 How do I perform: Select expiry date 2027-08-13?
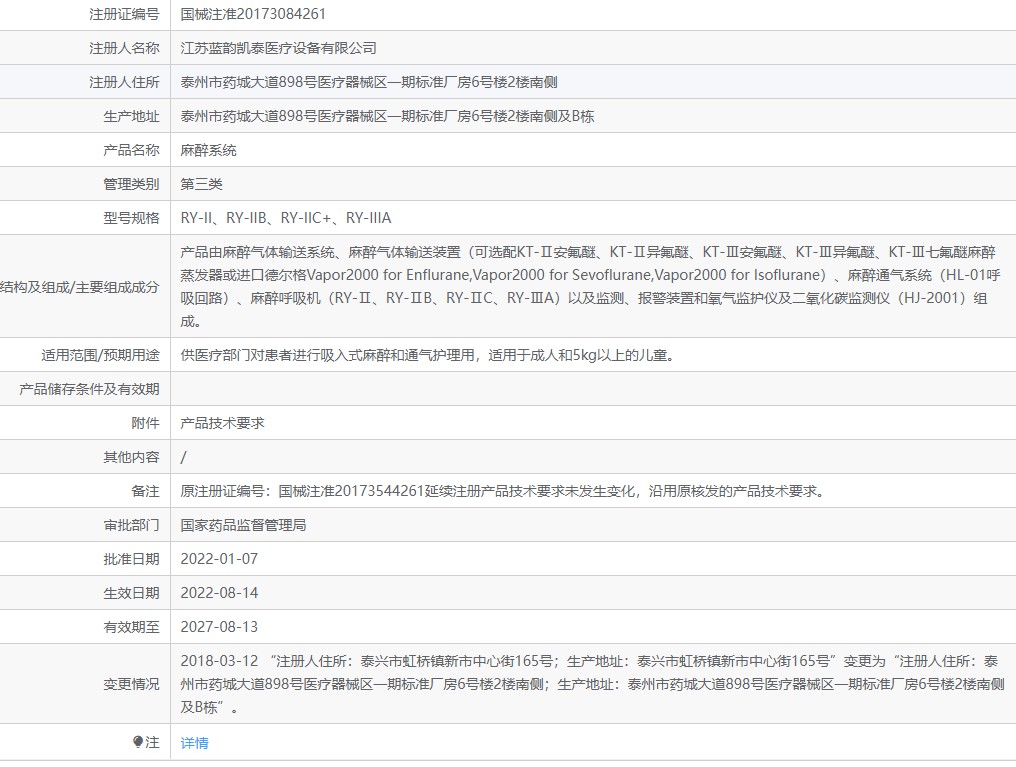tap(219, 627)
